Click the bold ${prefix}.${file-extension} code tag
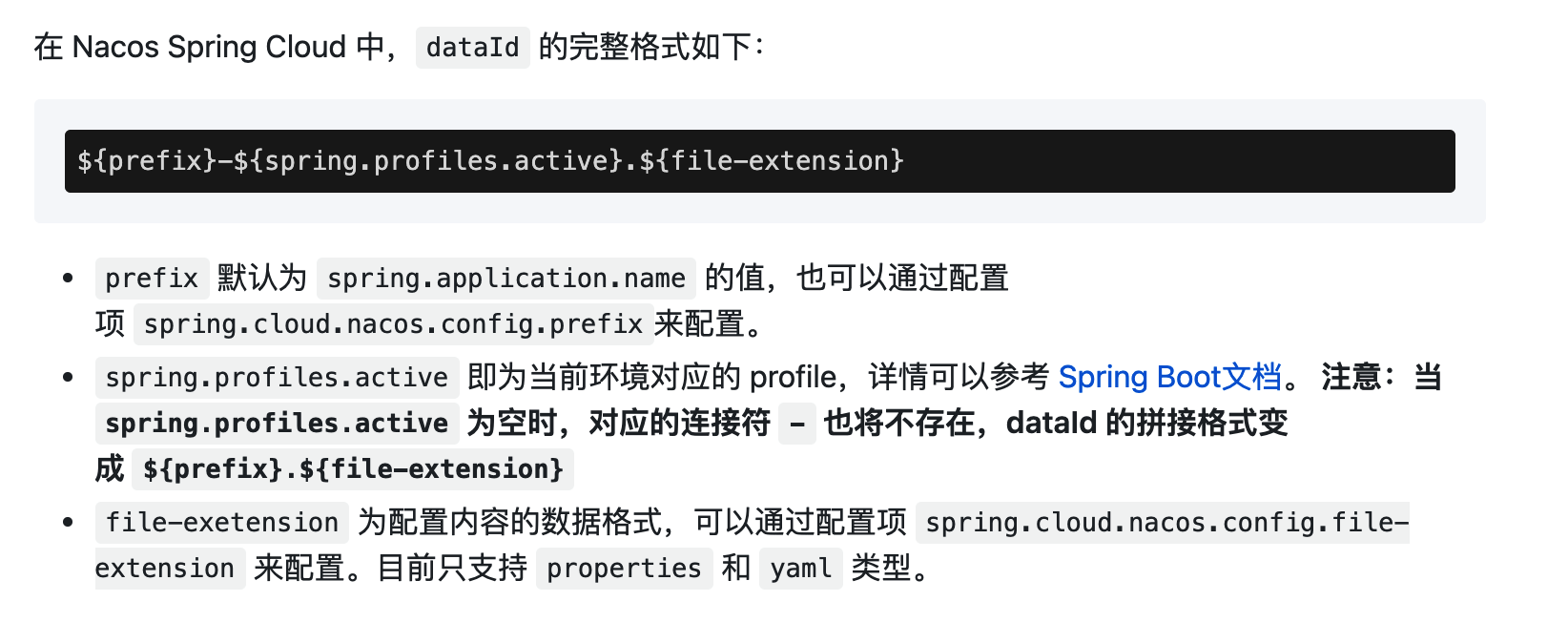Screen dimensions: 1568x622 pyautogui.click(x=353, y=469)
